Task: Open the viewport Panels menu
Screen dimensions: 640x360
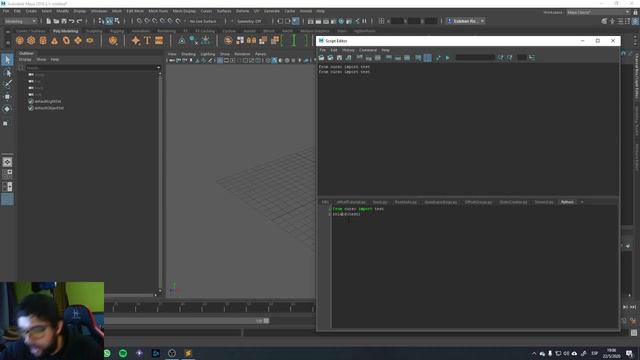Action: [260, 54]
